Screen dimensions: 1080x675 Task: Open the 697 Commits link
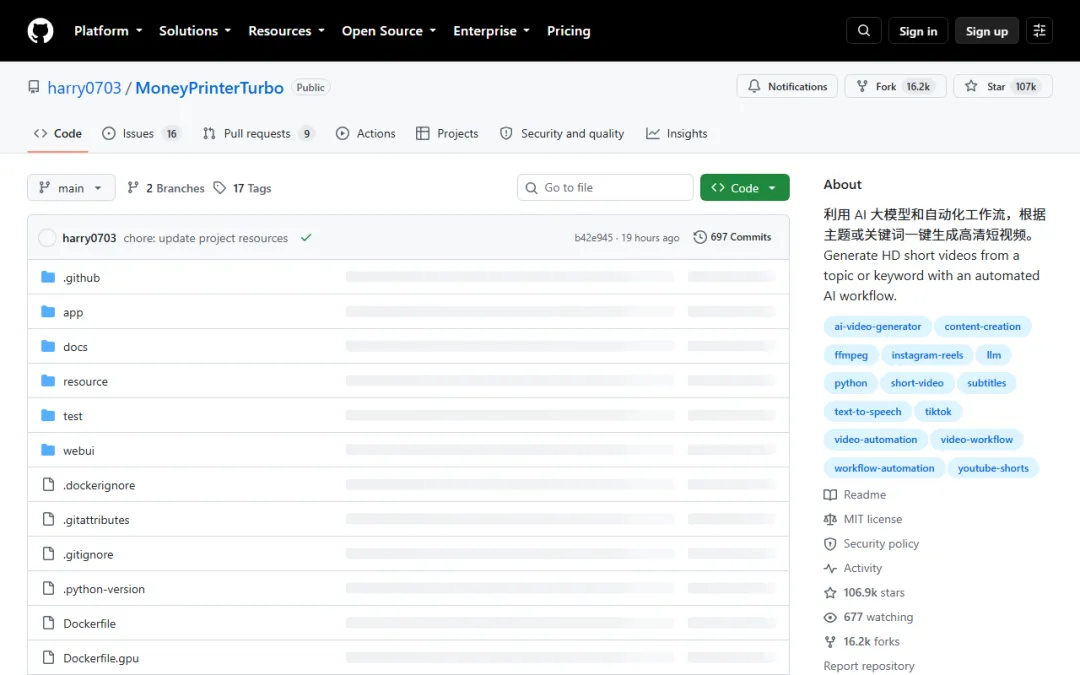[x=732, y=237]
